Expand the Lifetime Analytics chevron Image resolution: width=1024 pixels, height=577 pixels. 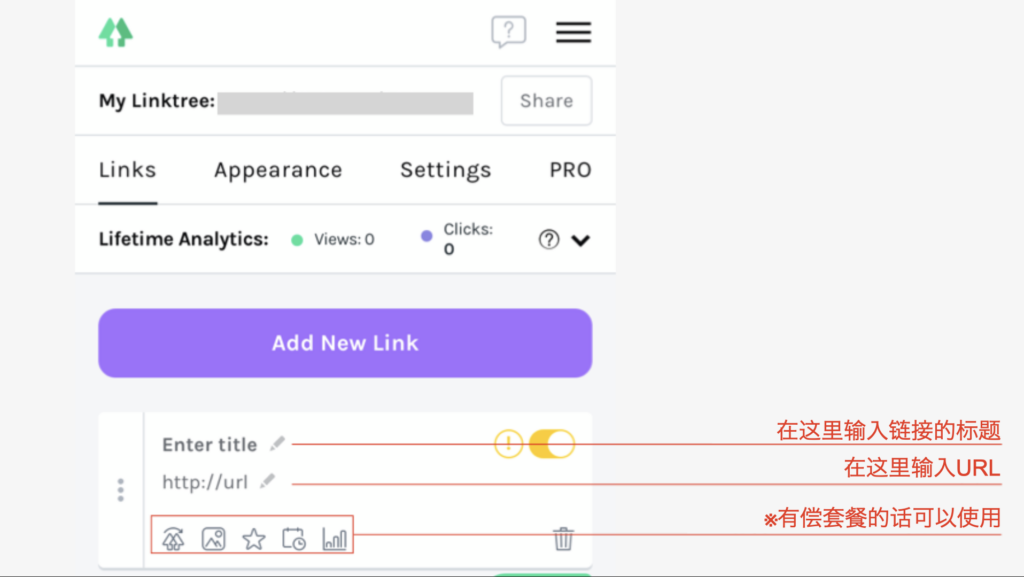581,240
